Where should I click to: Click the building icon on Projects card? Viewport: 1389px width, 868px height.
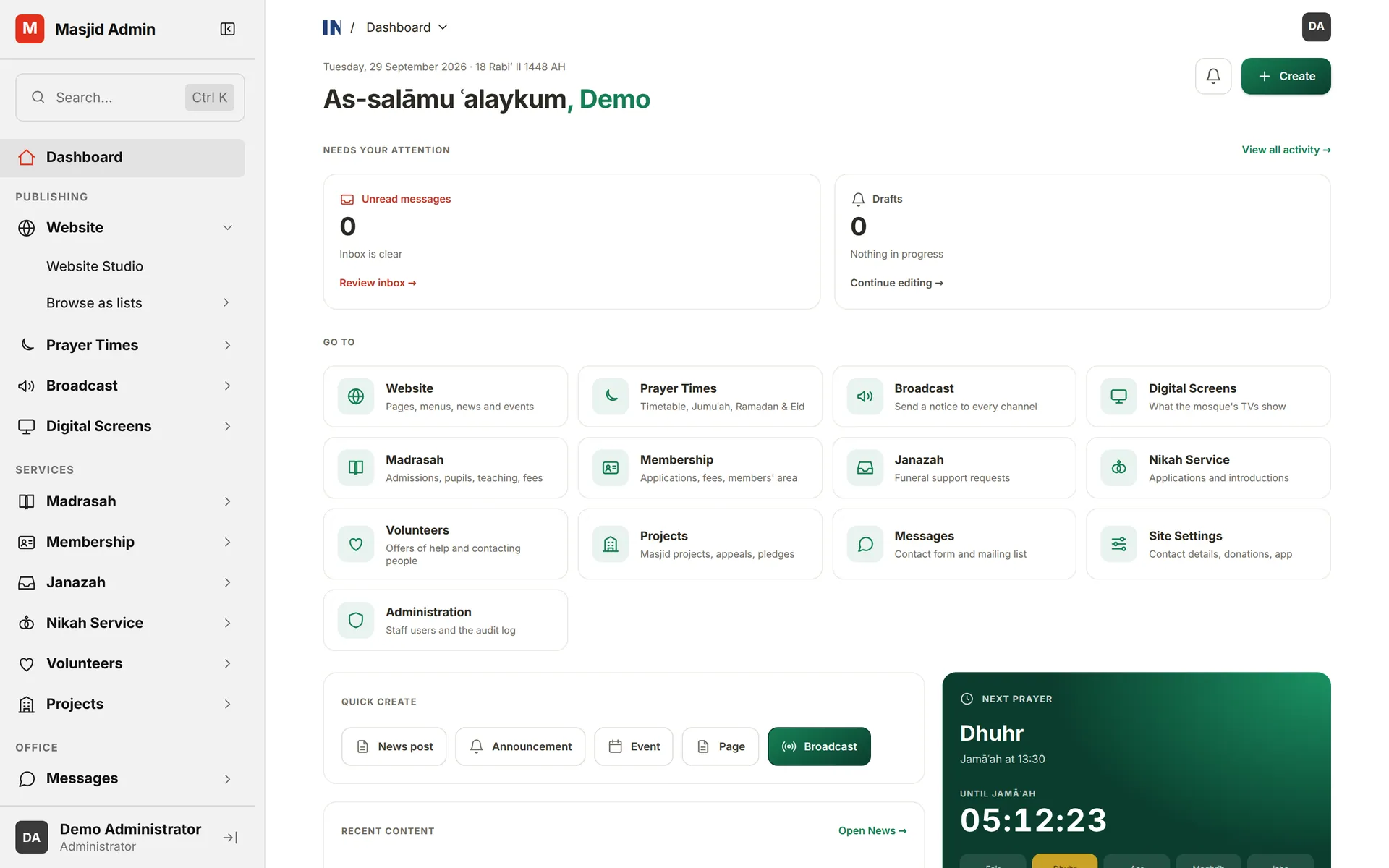pos(611,544)
